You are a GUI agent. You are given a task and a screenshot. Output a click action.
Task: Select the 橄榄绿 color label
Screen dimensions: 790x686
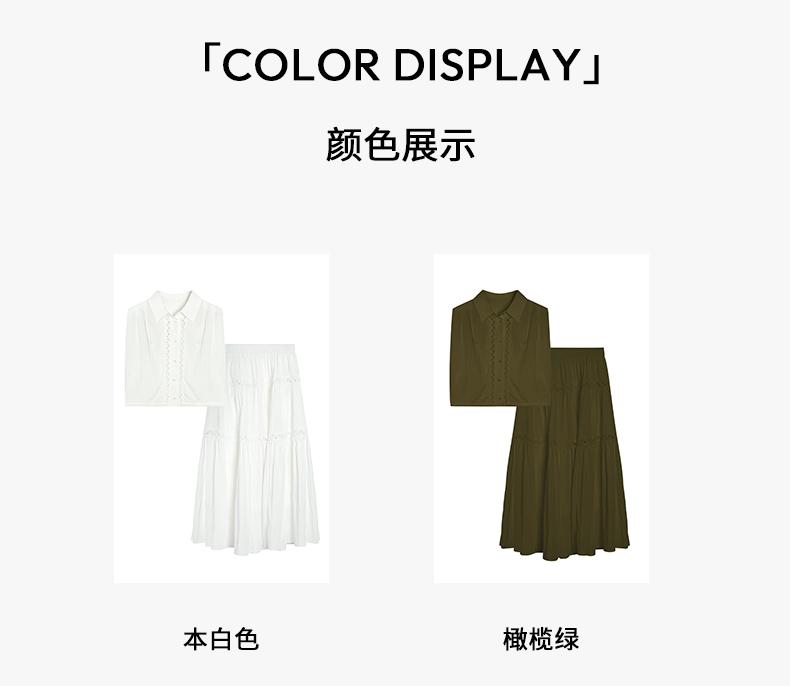[541, 639]
